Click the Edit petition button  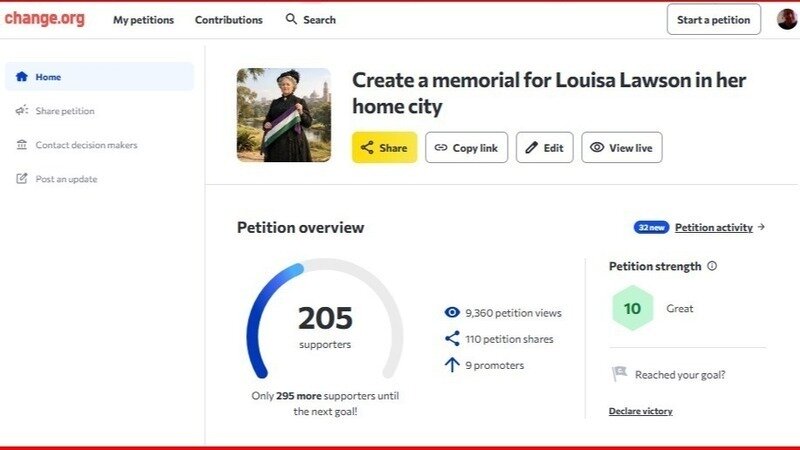click(x=544, y=147)
